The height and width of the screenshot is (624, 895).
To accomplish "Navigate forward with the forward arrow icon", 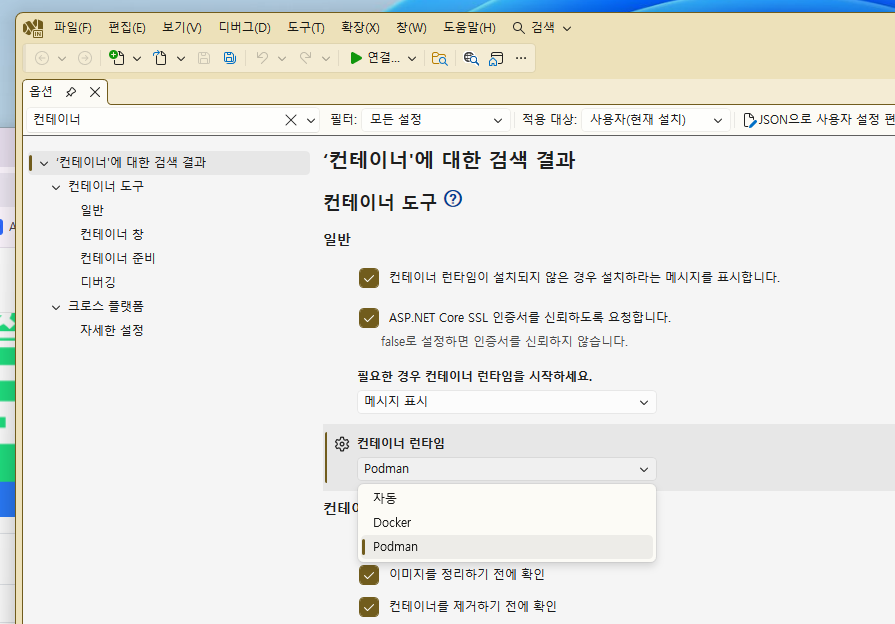I will 84,58.
